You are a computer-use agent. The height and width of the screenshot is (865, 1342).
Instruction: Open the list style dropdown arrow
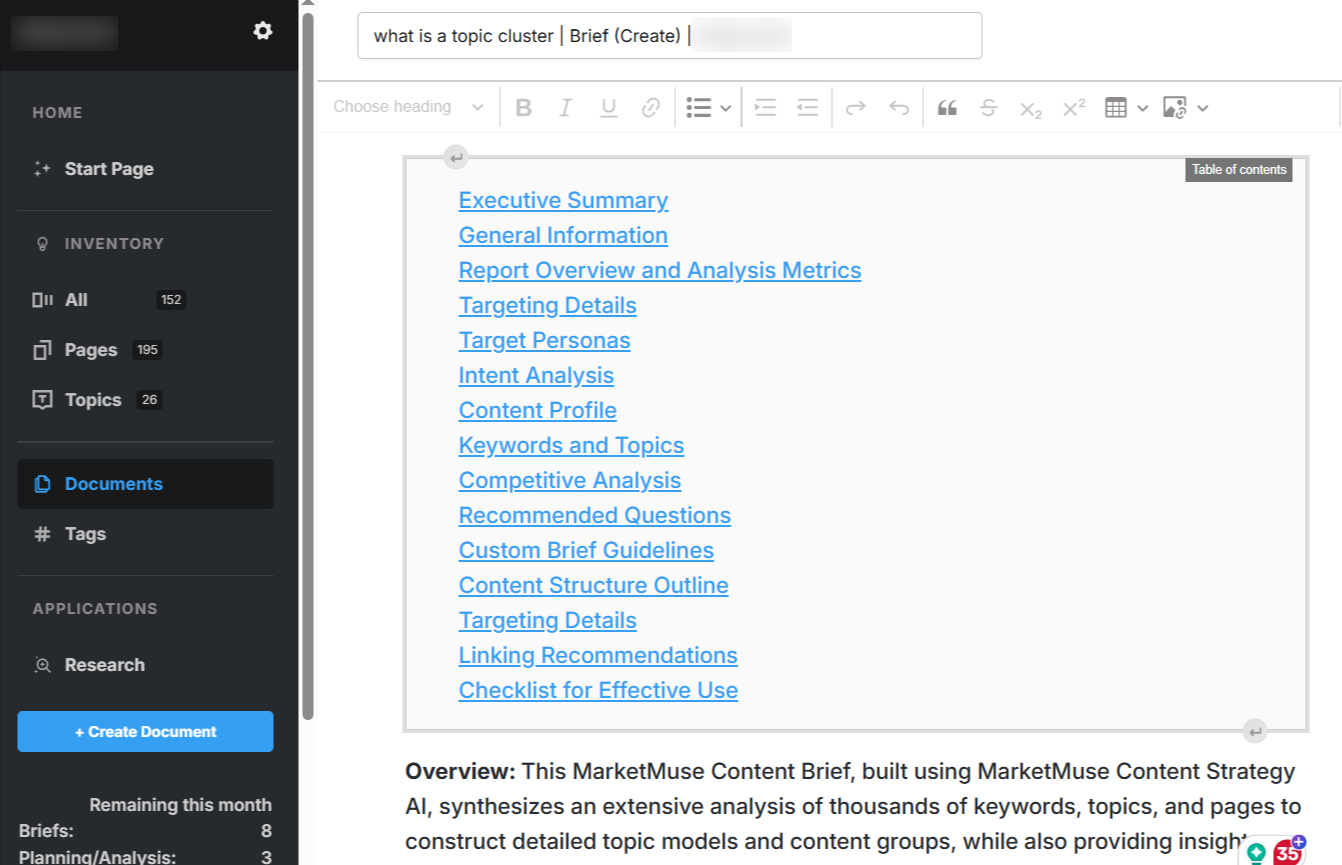pyautogui.click(x=725, y=108)
